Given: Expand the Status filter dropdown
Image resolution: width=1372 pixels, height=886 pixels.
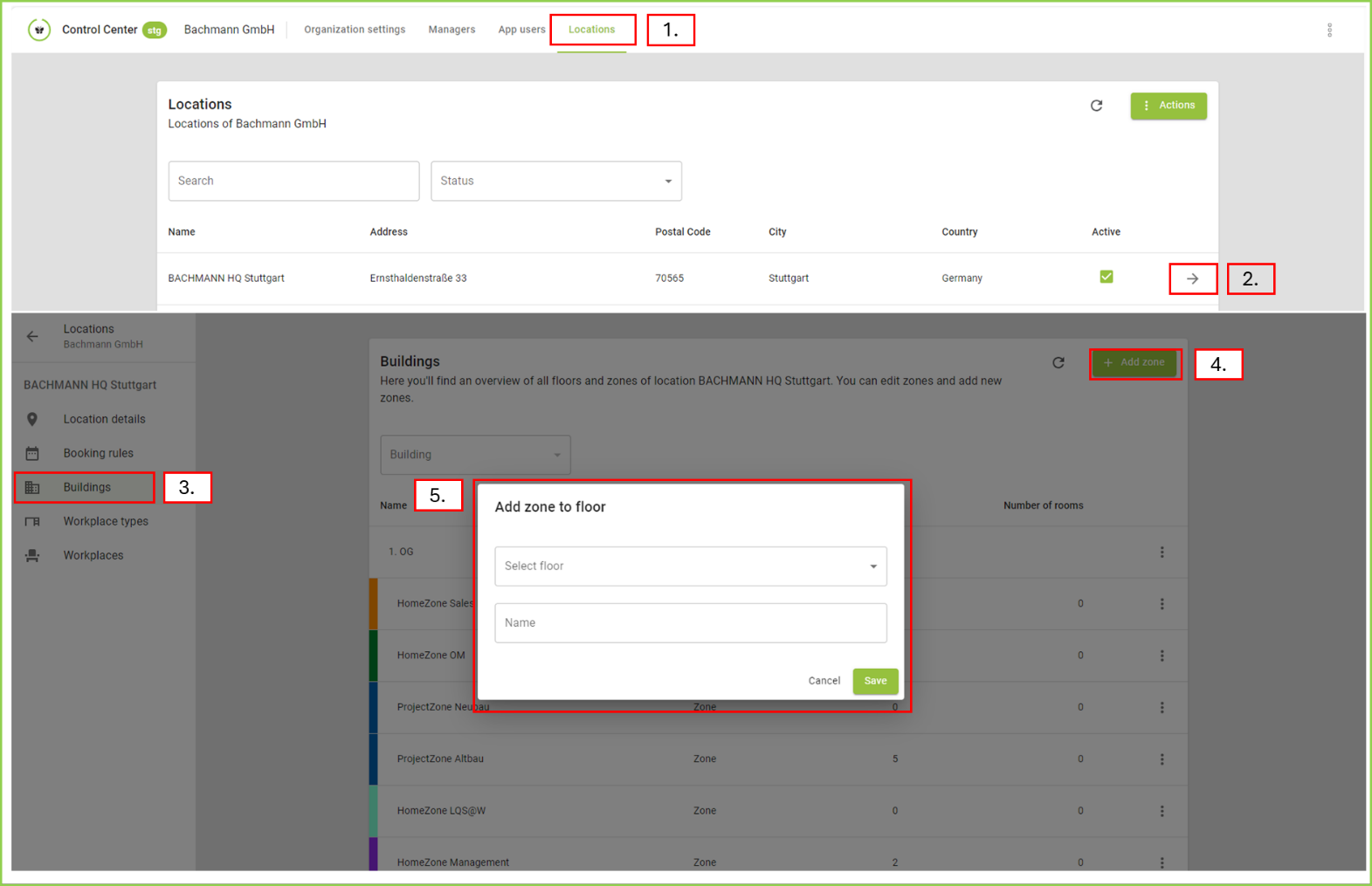Looking at the screenshot, I should coord(555,181).
